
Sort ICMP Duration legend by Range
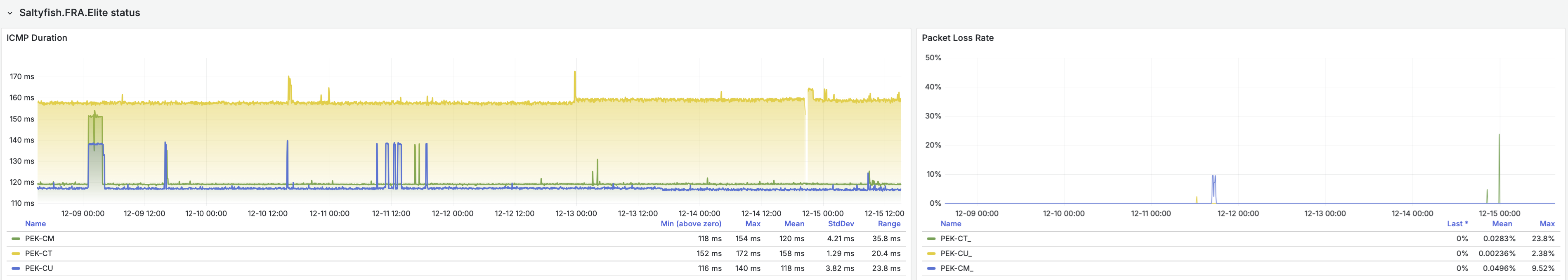click(x=889, y=223)
